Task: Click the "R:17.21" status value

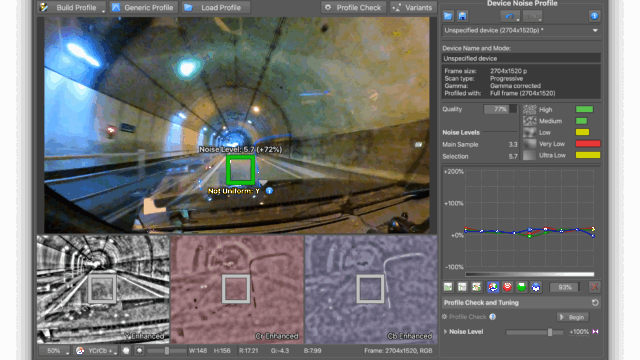Action: click(x=249, y=351)
